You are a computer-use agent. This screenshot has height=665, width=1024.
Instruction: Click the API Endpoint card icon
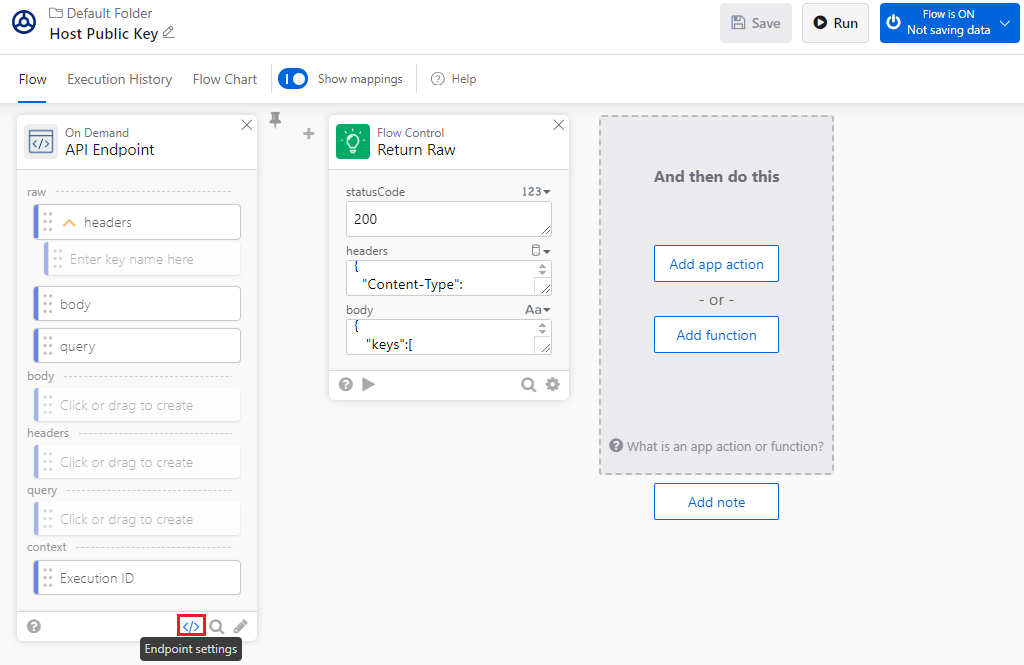(41, 142)
